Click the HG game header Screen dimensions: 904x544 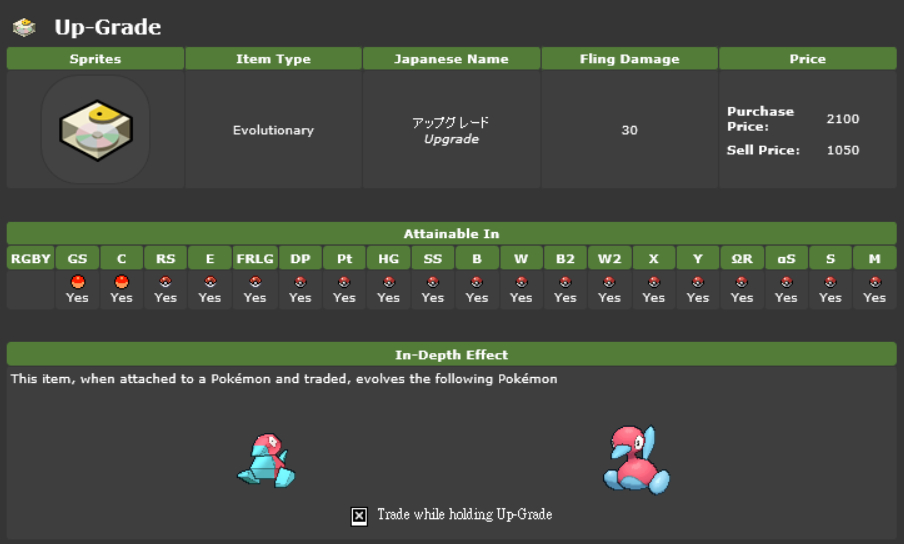[389, 258]
